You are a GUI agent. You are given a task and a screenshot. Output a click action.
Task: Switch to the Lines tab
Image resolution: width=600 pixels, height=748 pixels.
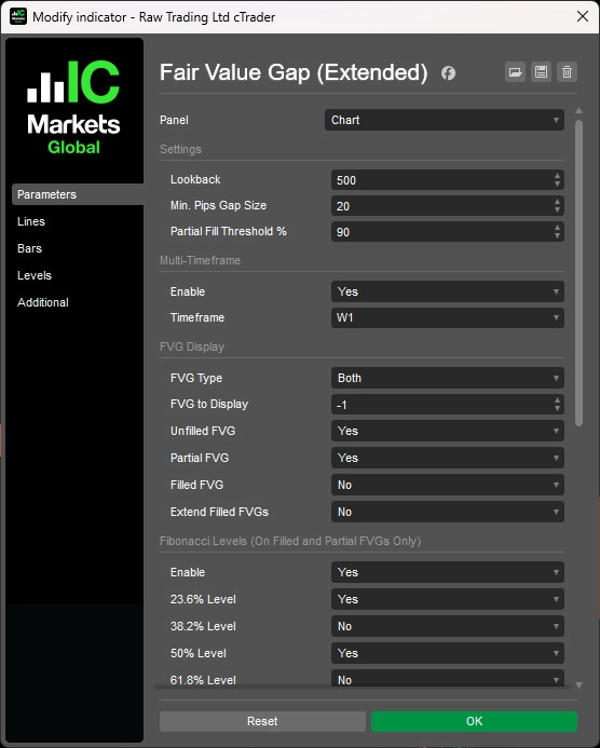click(x=31, y=222)
